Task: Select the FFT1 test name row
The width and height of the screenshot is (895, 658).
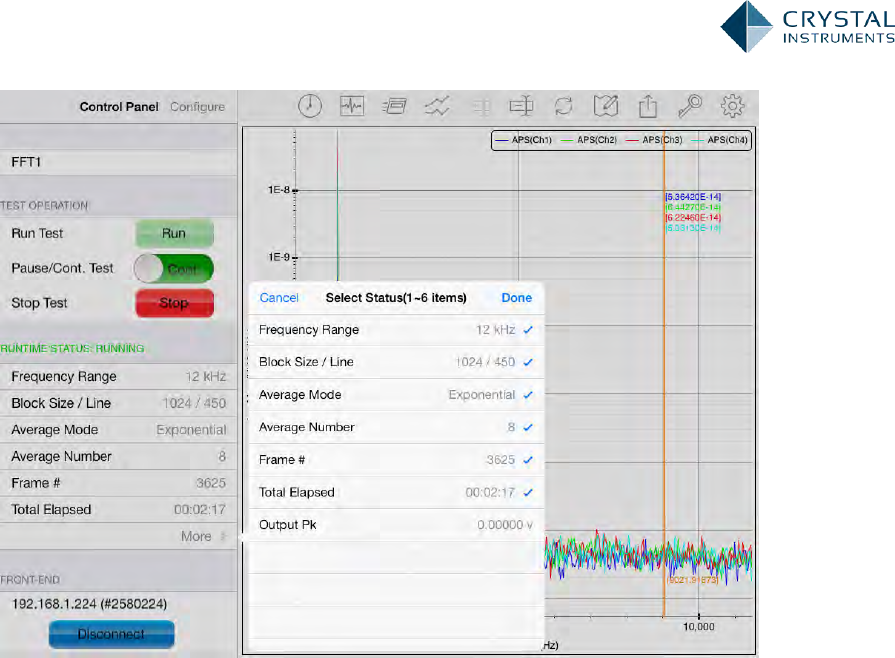Action: click(x=118, y=162)
